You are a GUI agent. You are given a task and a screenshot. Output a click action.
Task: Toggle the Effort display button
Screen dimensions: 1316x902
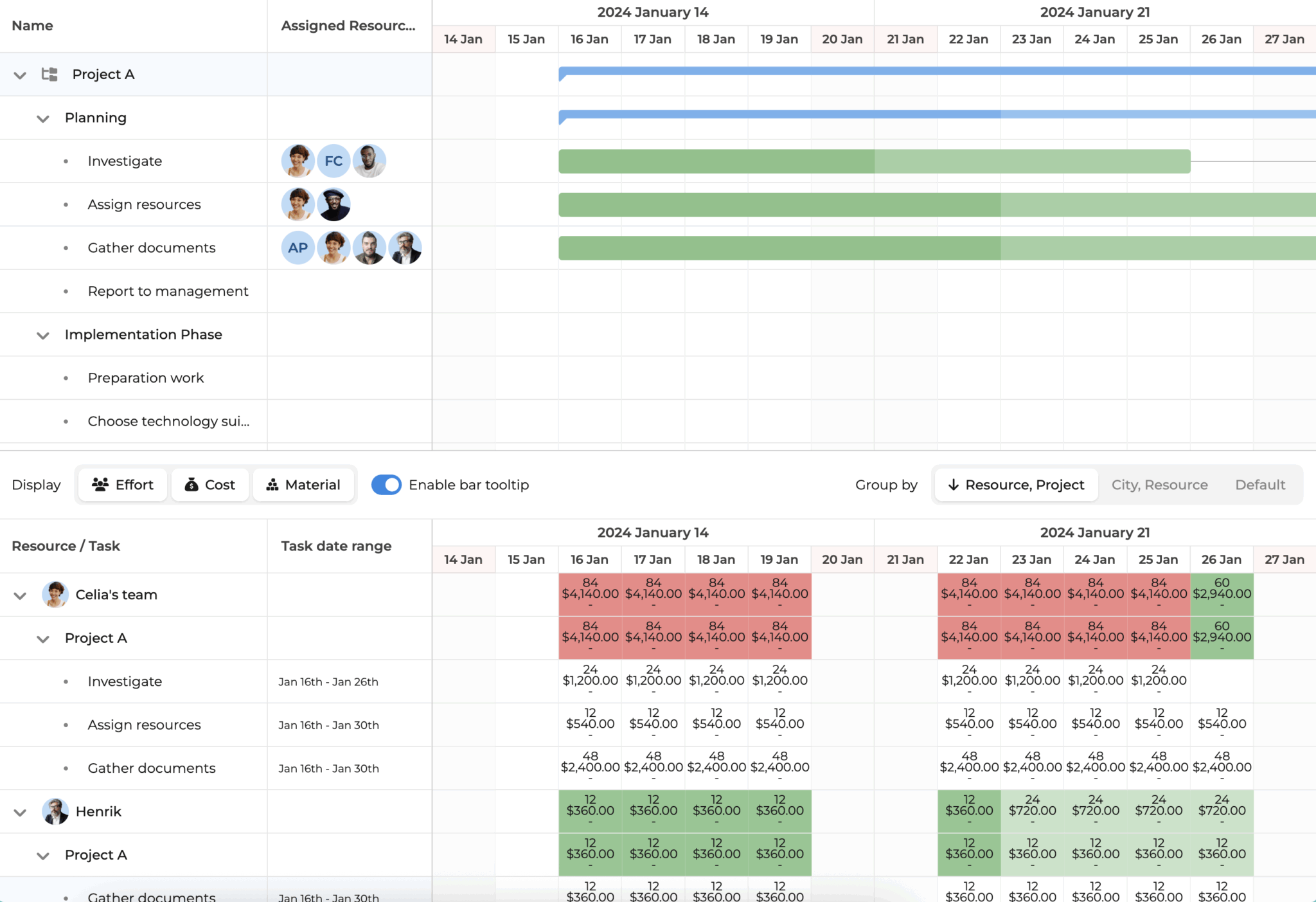pos(123,485)
